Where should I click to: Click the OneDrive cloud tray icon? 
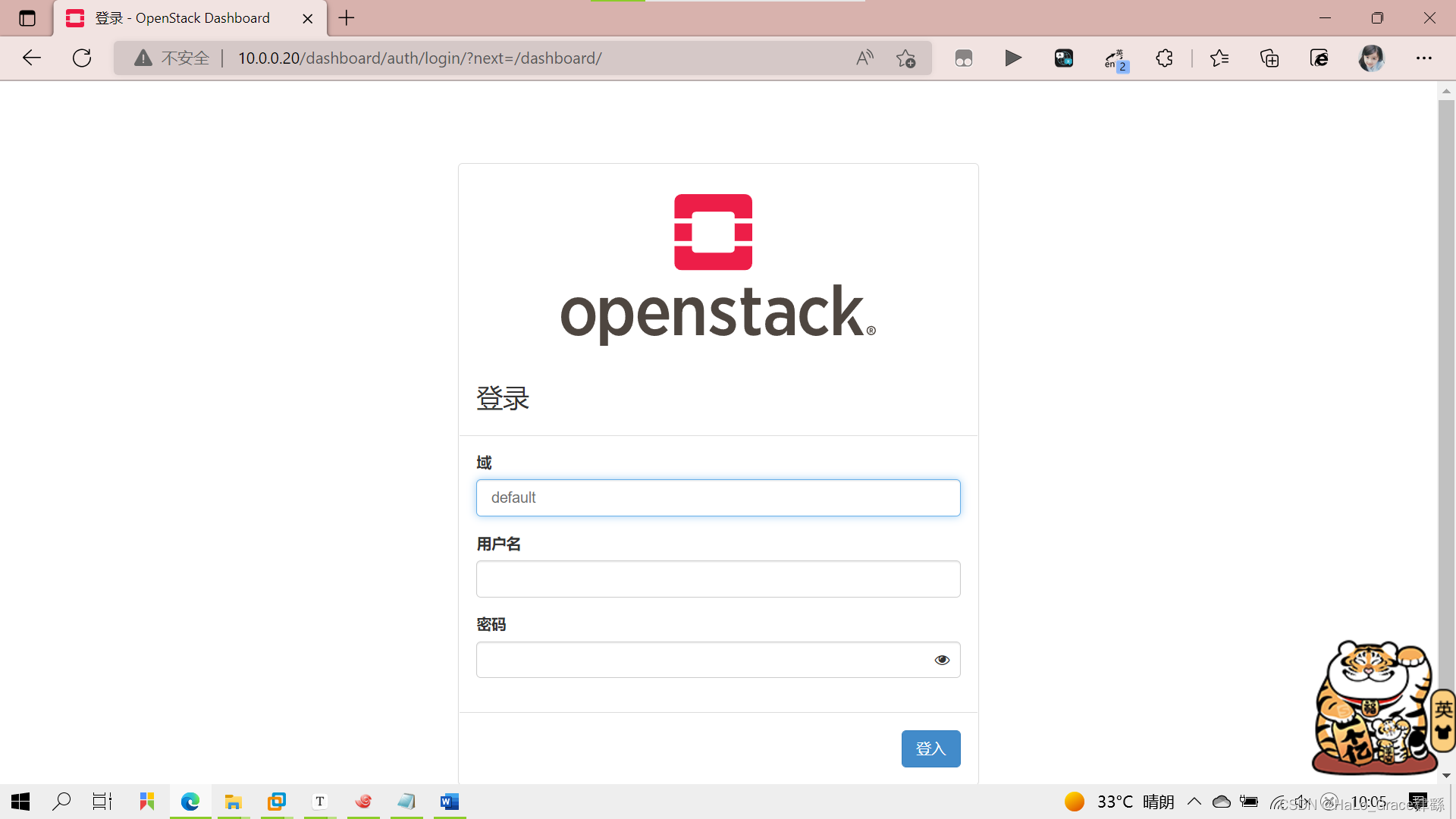(1222, 802)
